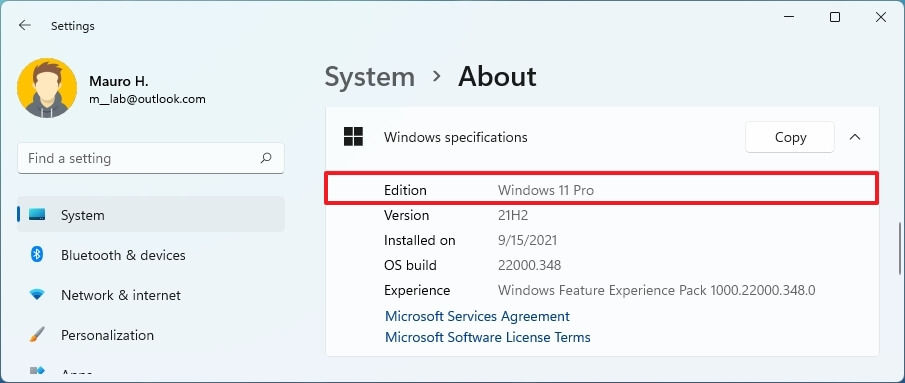Click the Windows Feature Experience Pack value
Image resolution: width=905 pixels, height=383 pixels.
tap(656, 290)
